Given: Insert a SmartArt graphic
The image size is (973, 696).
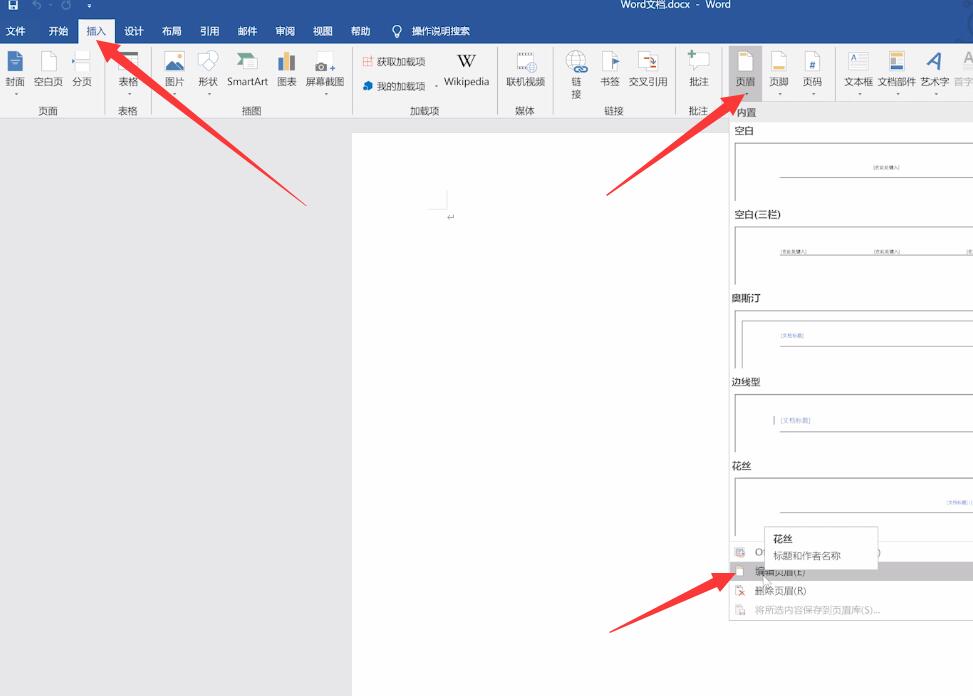Looking at the screenshot, I should pos(247,69).
